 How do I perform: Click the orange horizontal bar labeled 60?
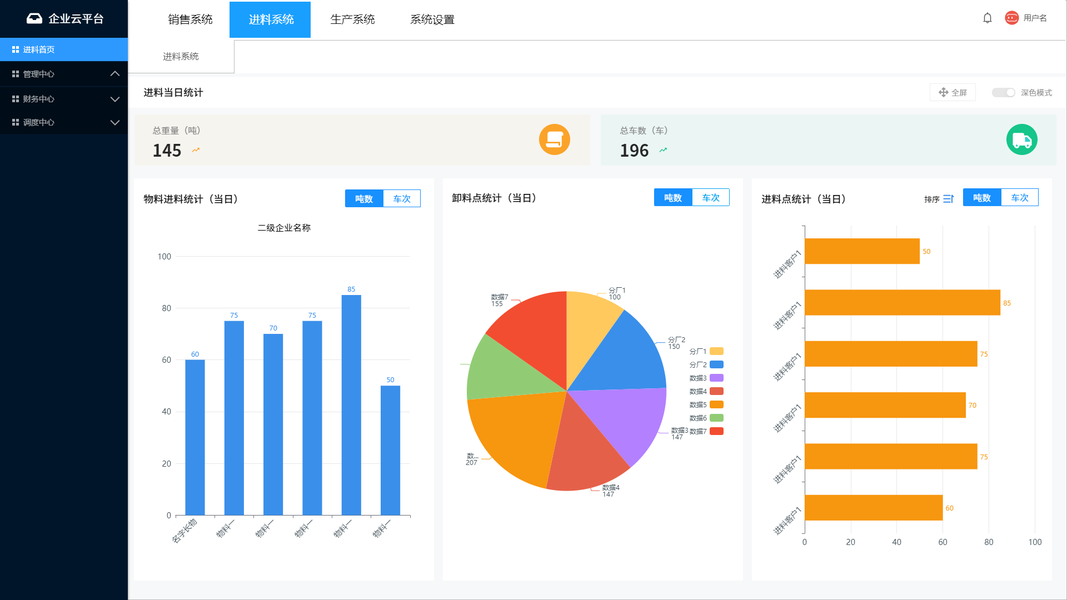click(874, 507)
